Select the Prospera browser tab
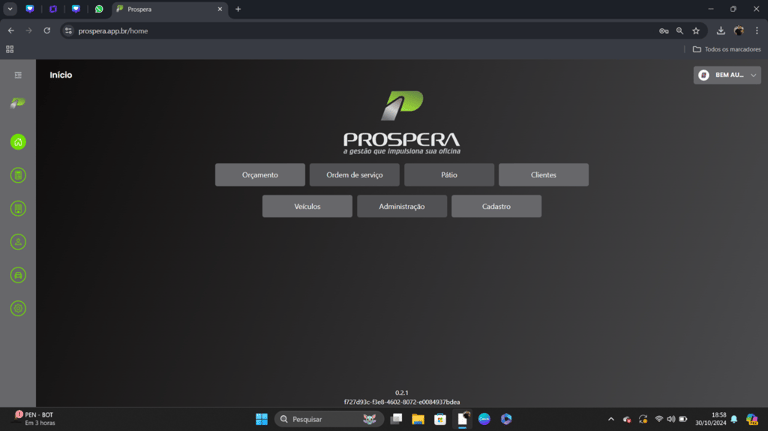Image resolution: width=768 pixels, height=431 pixels. pyautogui.click(x=169, y=9)
